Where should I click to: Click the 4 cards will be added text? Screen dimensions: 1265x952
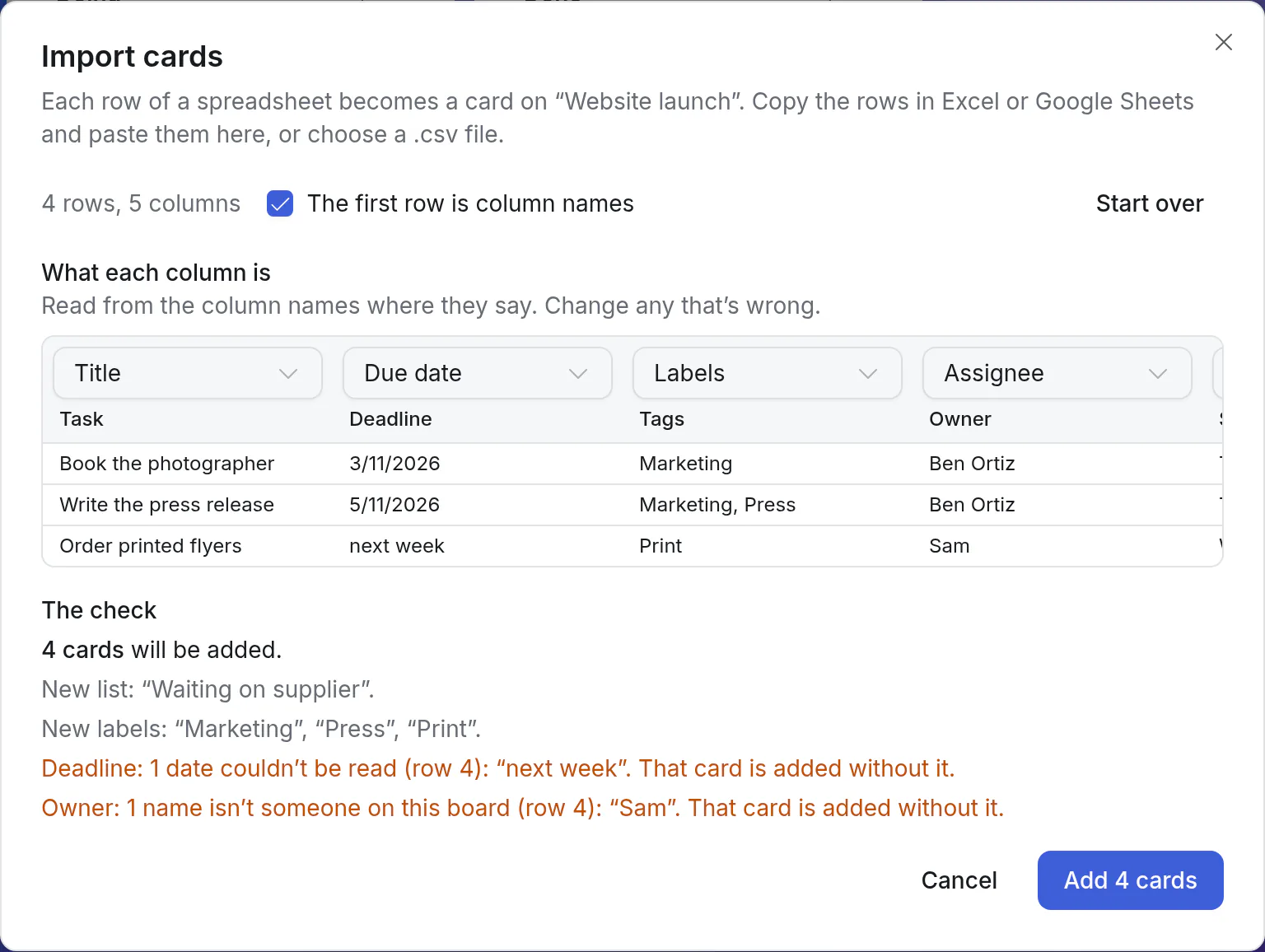(x=161, y=650)
